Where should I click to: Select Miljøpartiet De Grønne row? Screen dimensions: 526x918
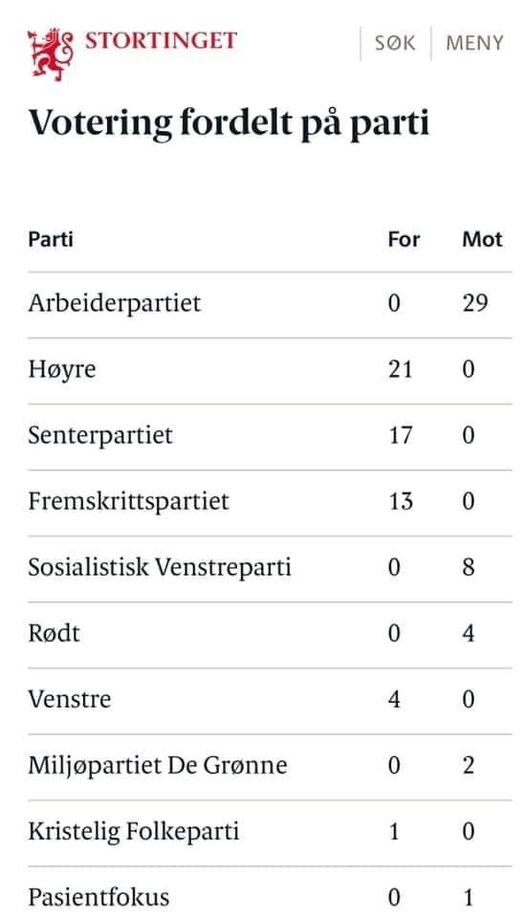tap(269, 766)
